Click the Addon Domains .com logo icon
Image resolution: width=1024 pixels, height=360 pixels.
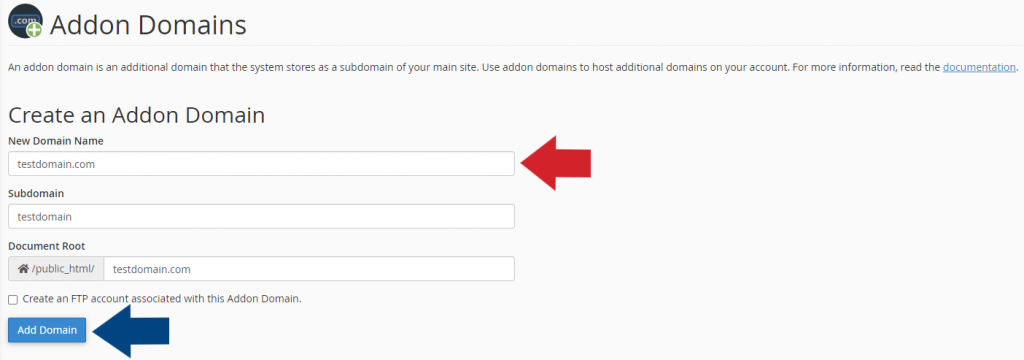point(25,21)
